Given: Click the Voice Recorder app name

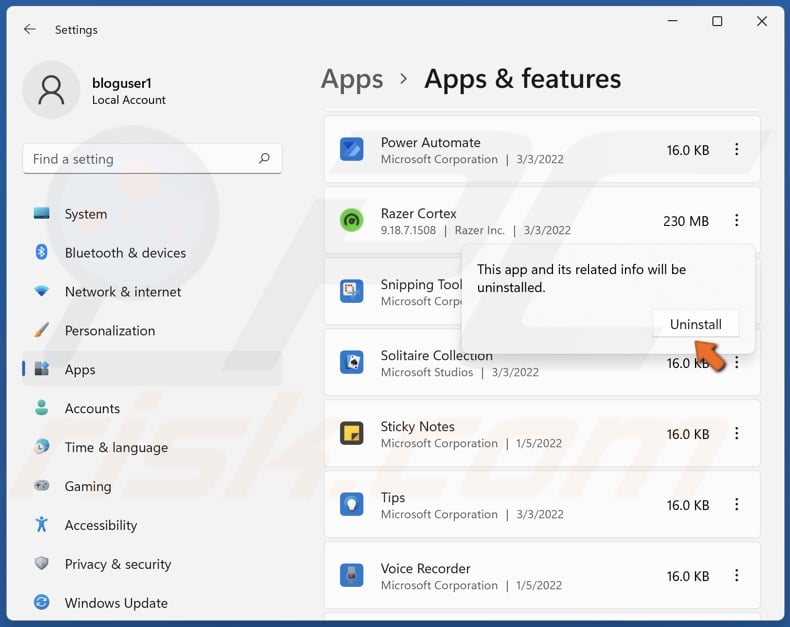Looking at the screenshot, I should click(426, 568).
